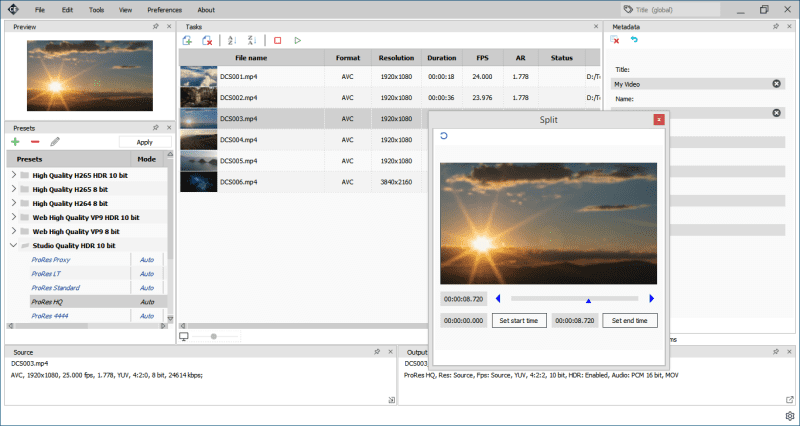Remove preset using the red minus icon
This screenshot has width=800, height=426.
pyautogui.click(x=35, y=142)
